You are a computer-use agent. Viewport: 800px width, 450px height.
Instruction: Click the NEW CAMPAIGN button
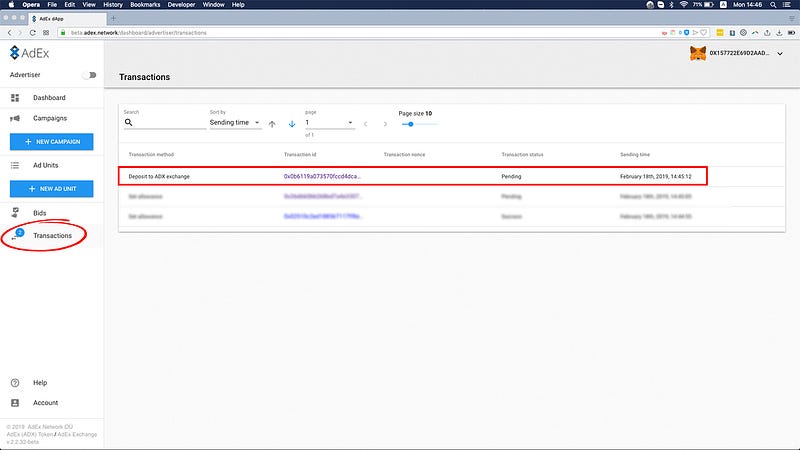click(x=52, y=142)
